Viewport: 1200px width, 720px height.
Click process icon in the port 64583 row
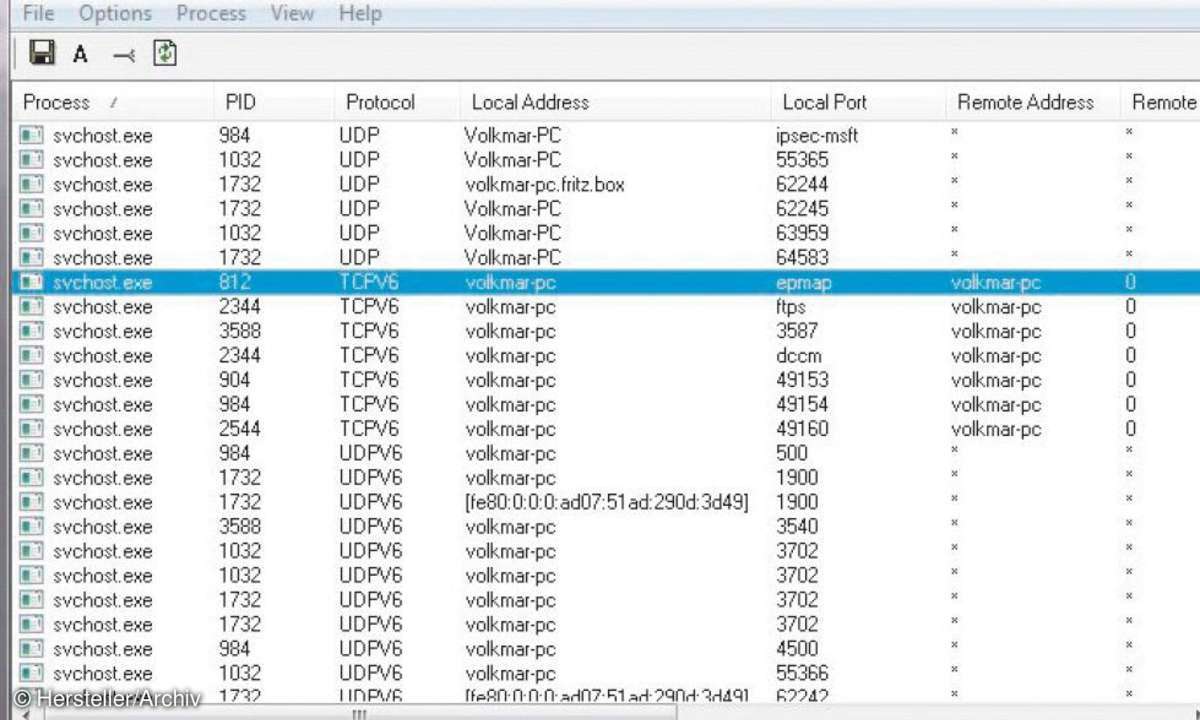tap(32, 257)
